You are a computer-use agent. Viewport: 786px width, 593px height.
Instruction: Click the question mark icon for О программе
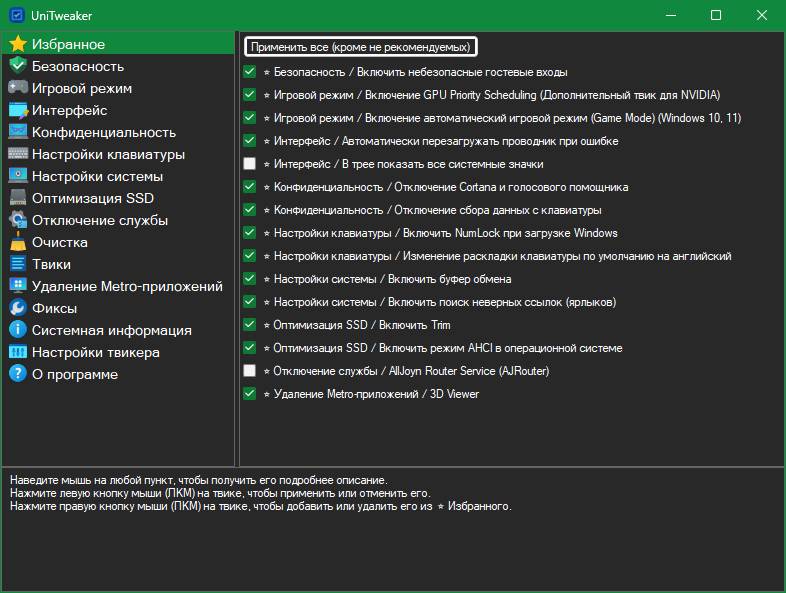[x=17, y=374]
